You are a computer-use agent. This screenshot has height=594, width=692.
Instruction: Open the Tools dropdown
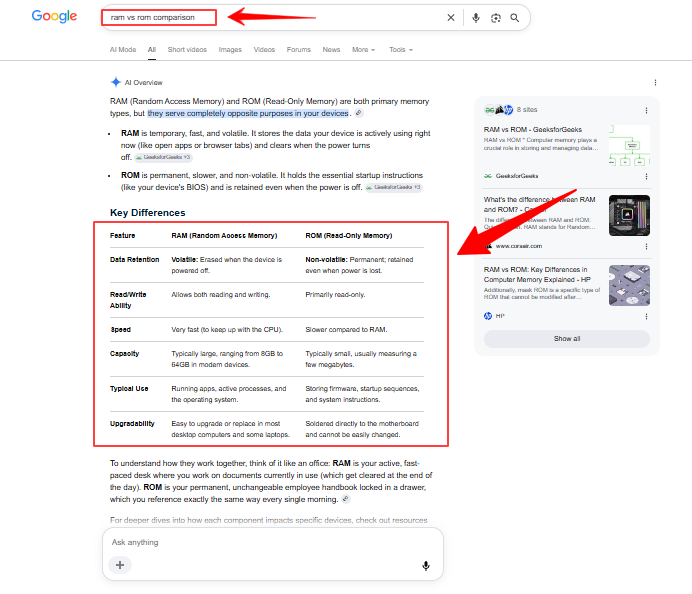coord(401,50)
